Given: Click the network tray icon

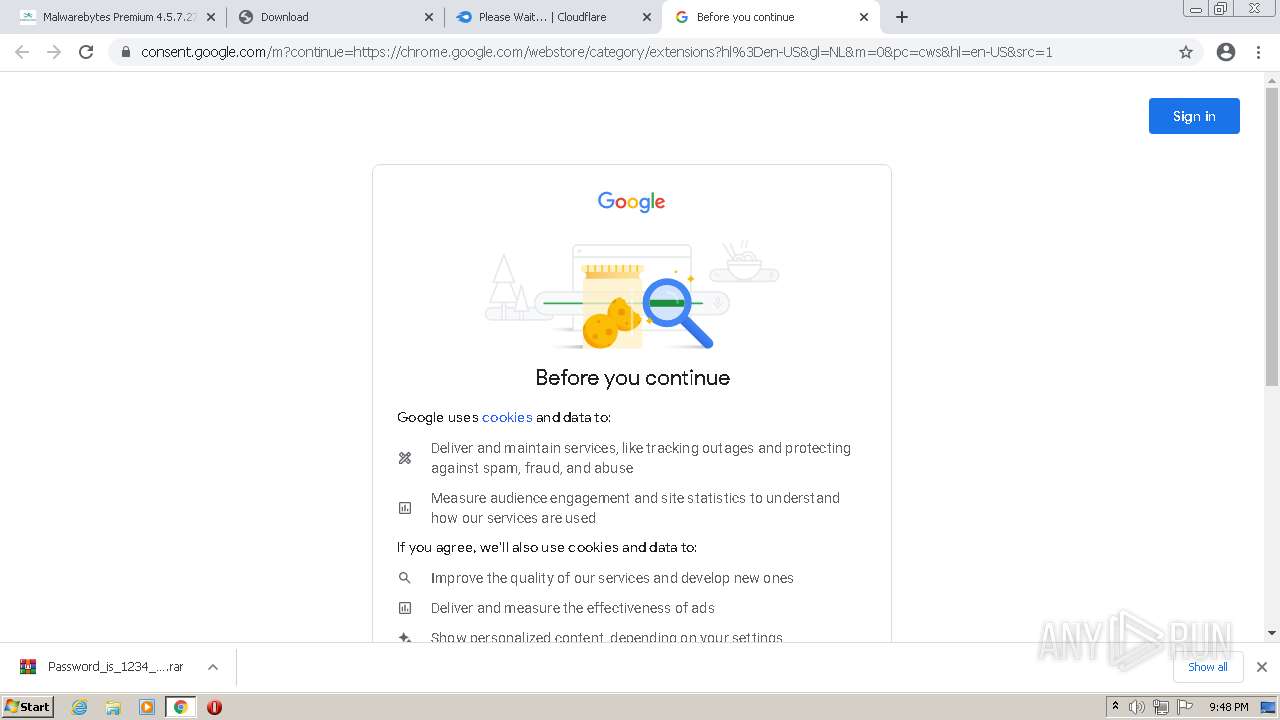Looking at the screenshot, I should 1160,707.
